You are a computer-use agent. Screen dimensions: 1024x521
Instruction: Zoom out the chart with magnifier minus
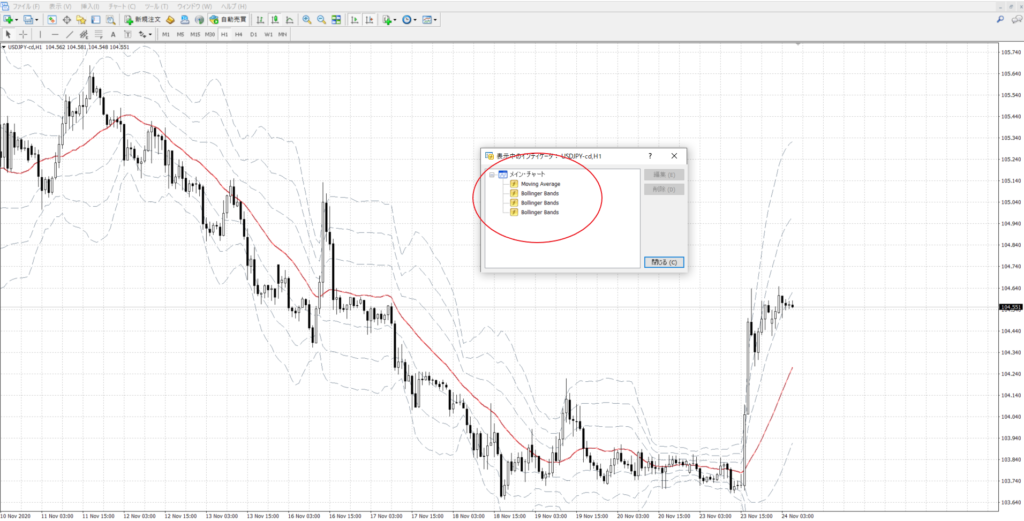tap(321, 20)
